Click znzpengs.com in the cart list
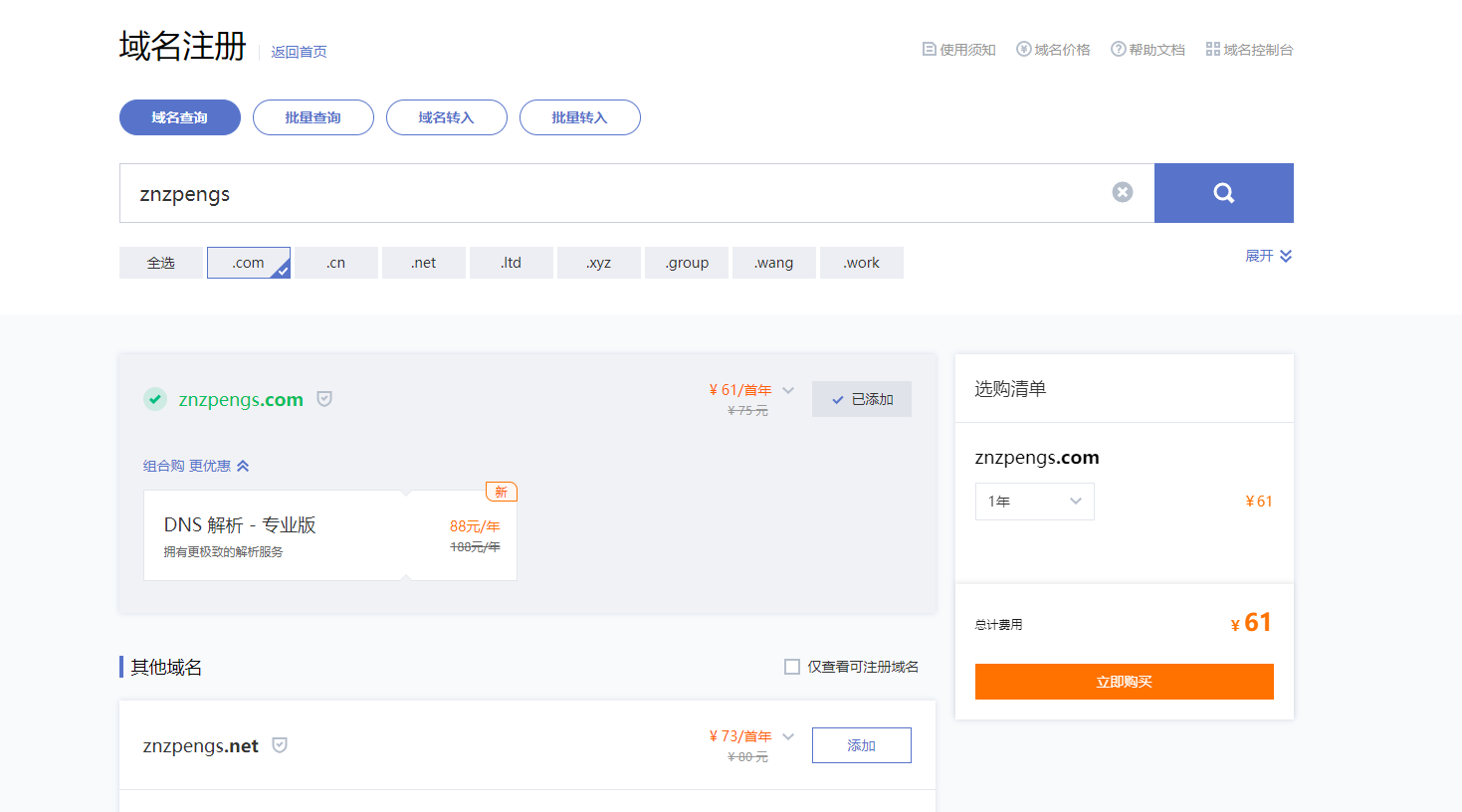 pos(1037,458)
